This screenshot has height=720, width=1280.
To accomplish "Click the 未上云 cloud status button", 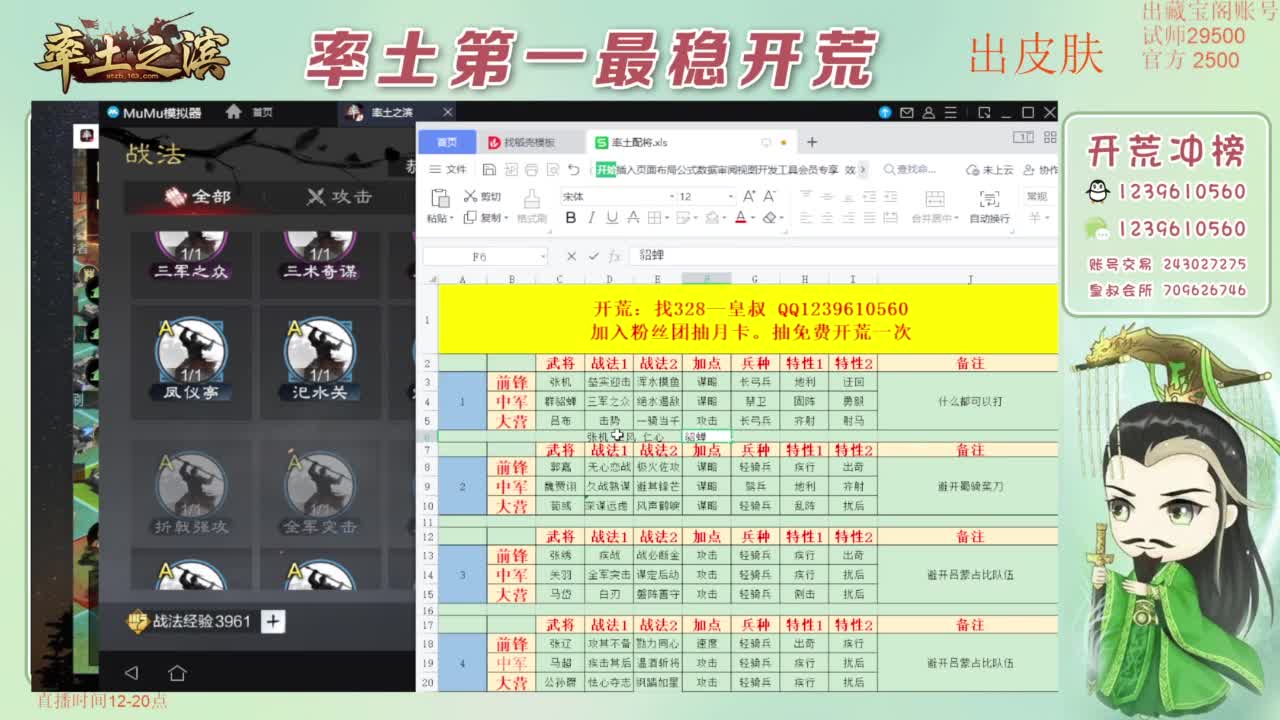I will click(x=989, y=170).
